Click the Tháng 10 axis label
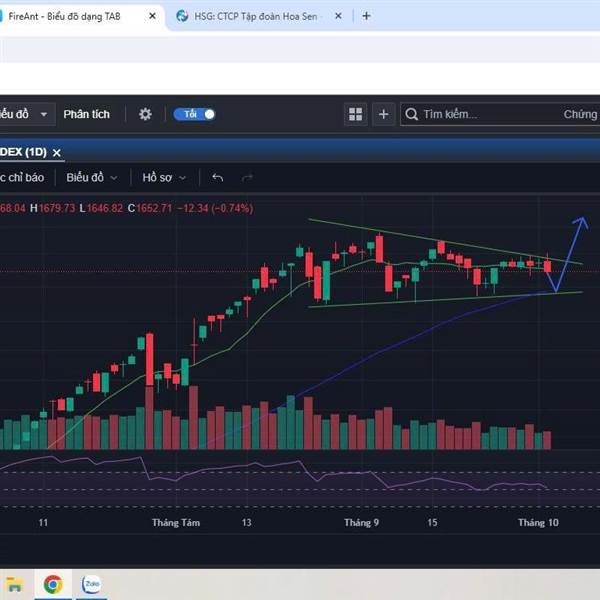This screenshot has width=600, height=600. coord(538,523)
